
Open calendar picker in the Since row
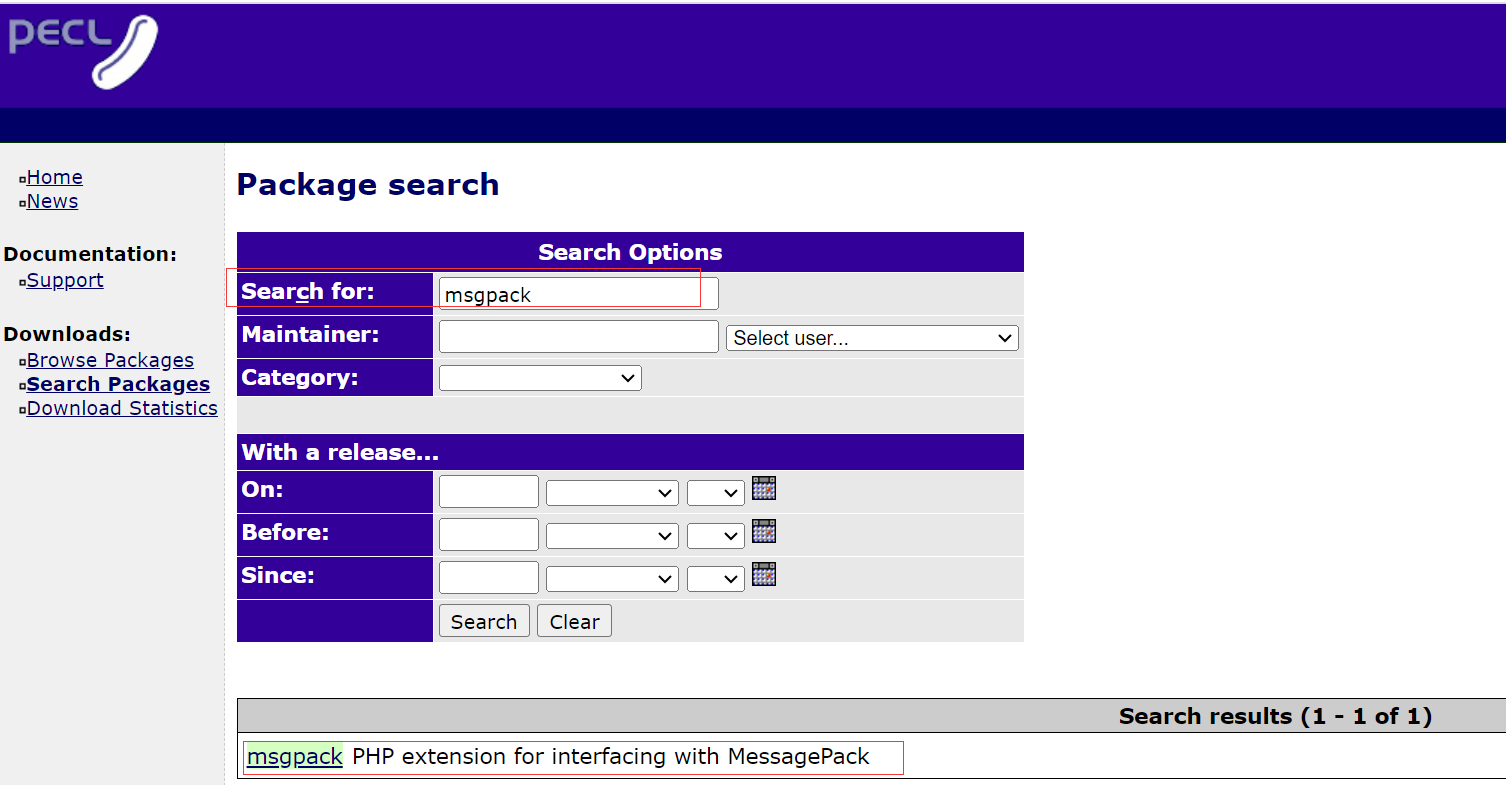tap(764, 574)
